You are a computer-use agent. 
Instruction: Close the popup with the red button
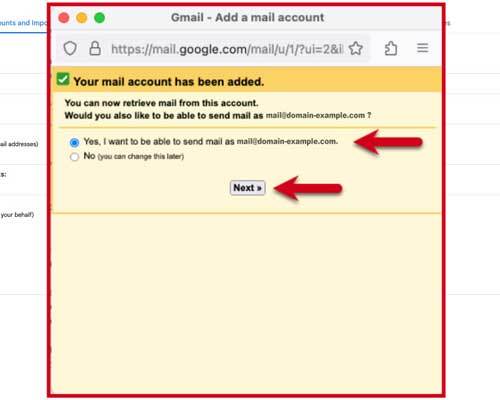pos(64,18)
